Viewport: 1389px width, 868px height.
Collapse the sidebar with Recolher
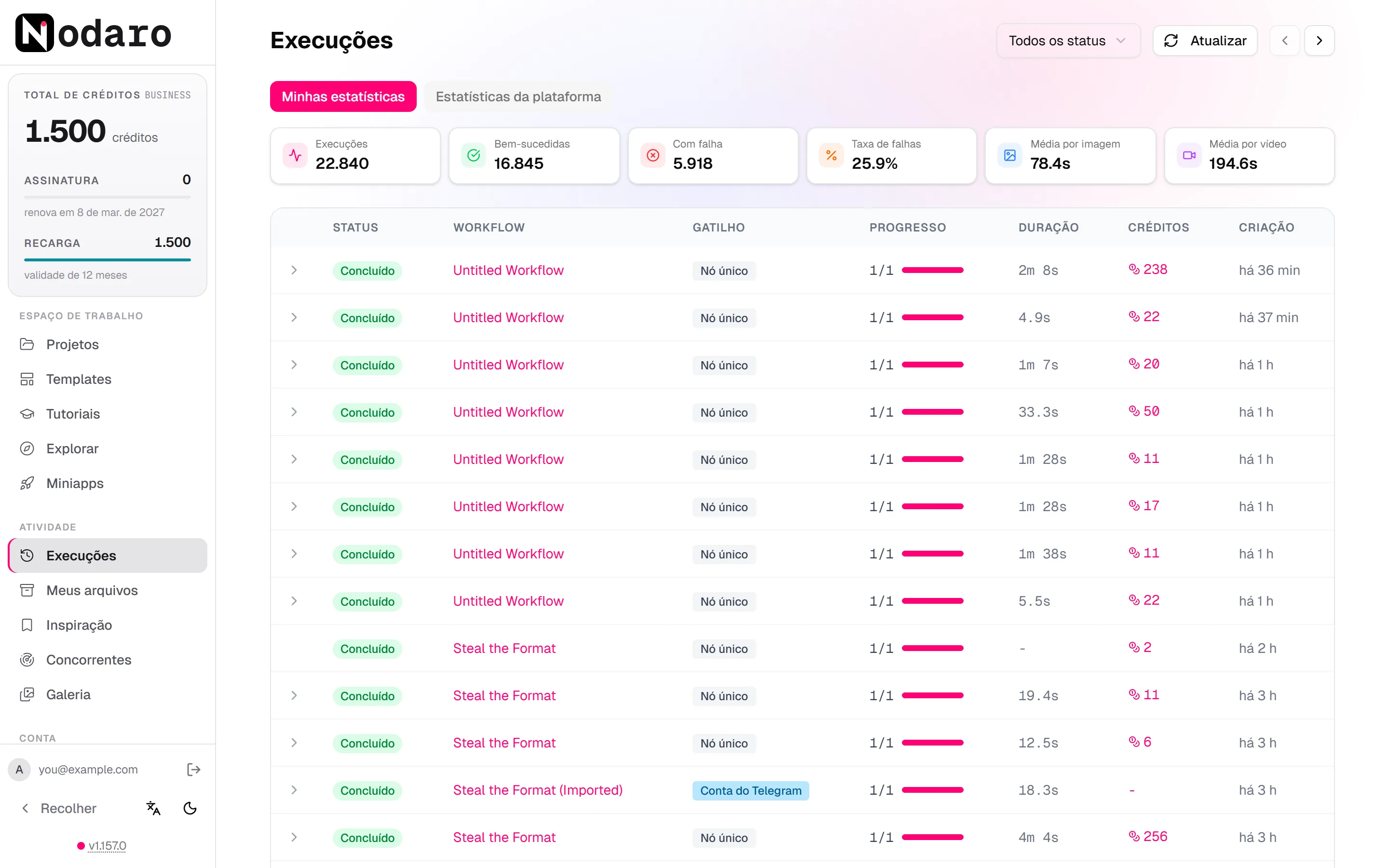59,808
